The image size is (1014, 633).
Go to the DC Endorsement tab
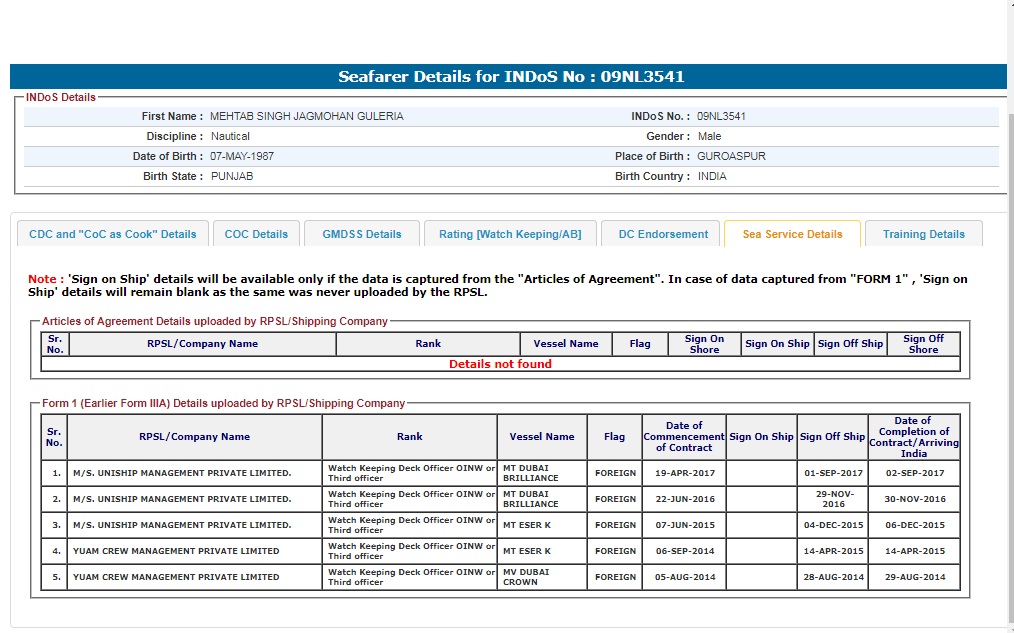[x=662, y=234]
